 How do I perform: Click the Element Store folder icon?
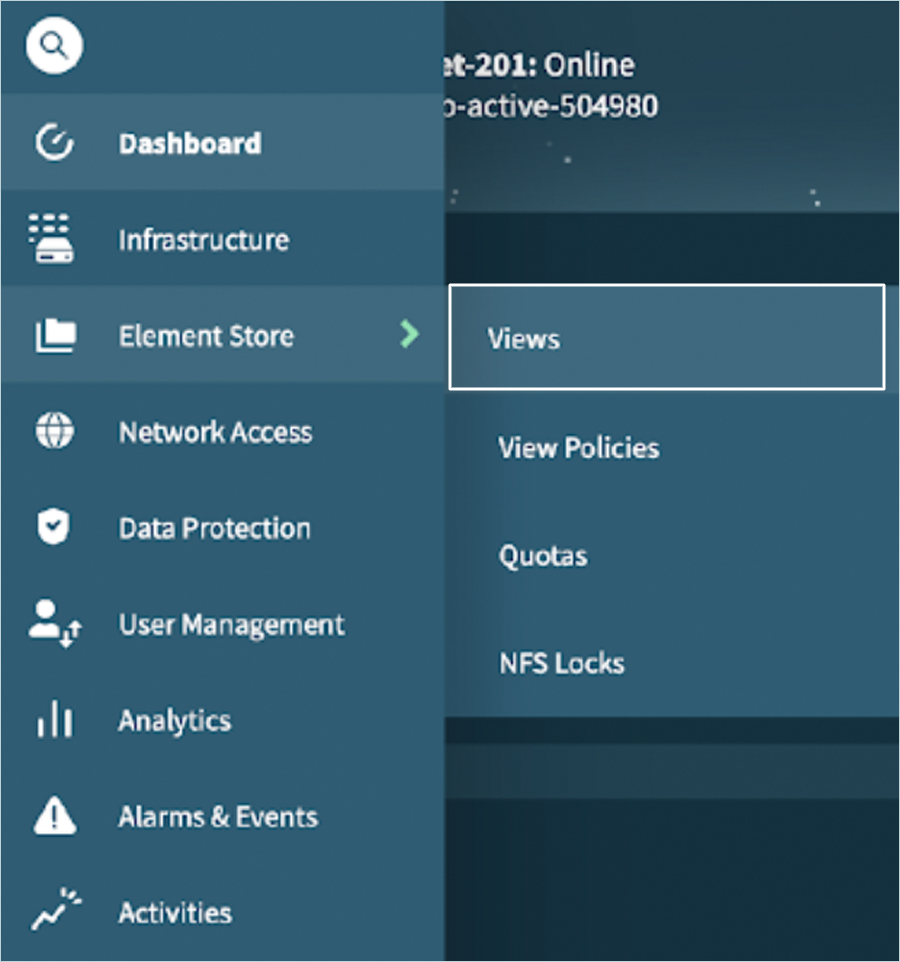(54, 336)
